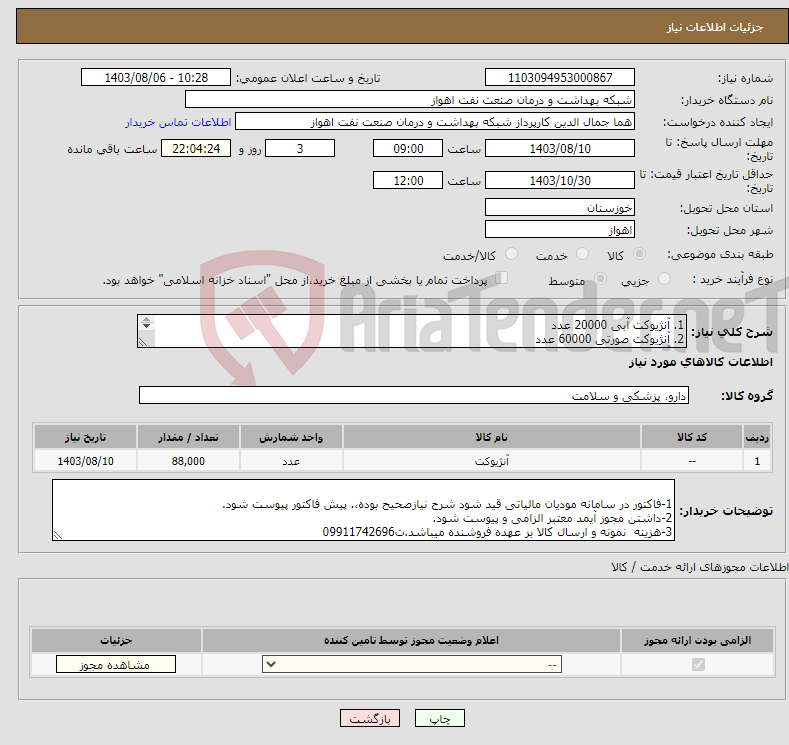This screenshot has height=745, width=789.
Task: Click the delivery province خوزستان field
Action: point(560,207)
